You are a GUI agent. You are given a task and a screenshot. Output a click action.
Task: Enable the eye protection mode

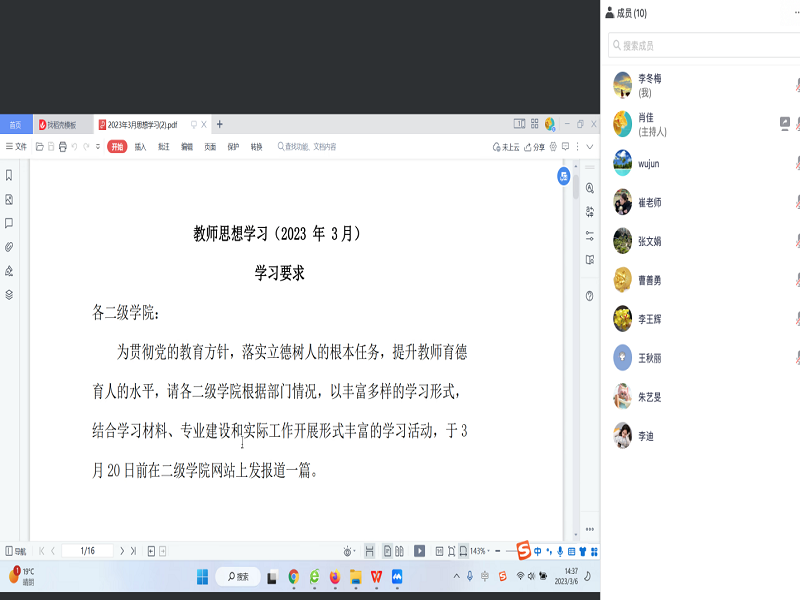[x=348, y=551]
